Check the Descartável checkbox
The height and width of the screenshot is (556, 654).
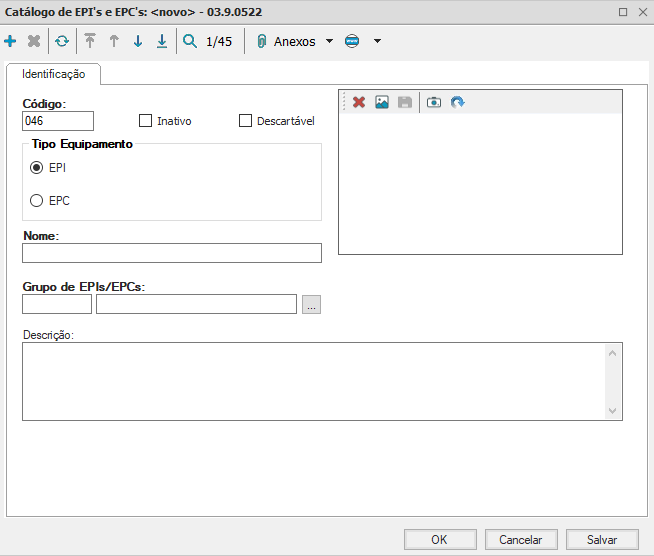click(x=246, y=121)
